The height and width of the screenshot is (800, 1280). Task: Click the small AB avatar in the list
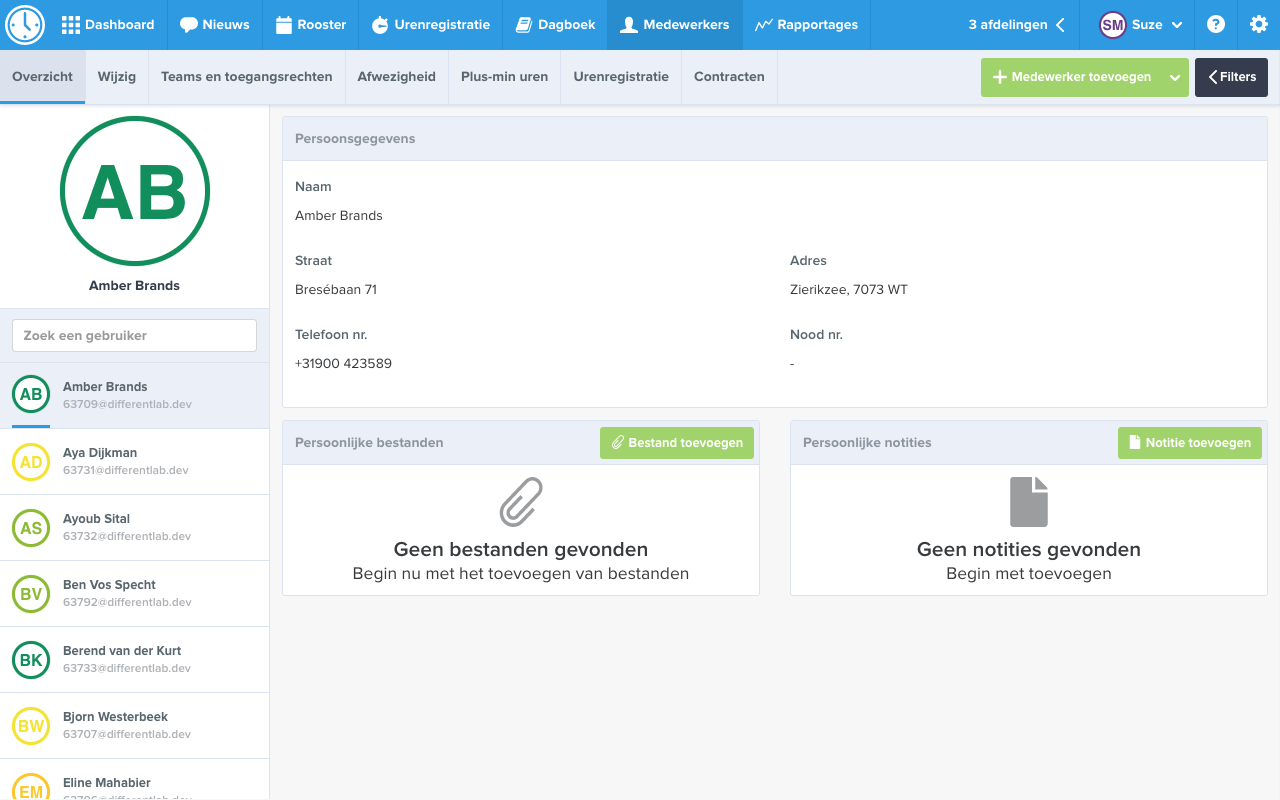[x=31, y=394]
